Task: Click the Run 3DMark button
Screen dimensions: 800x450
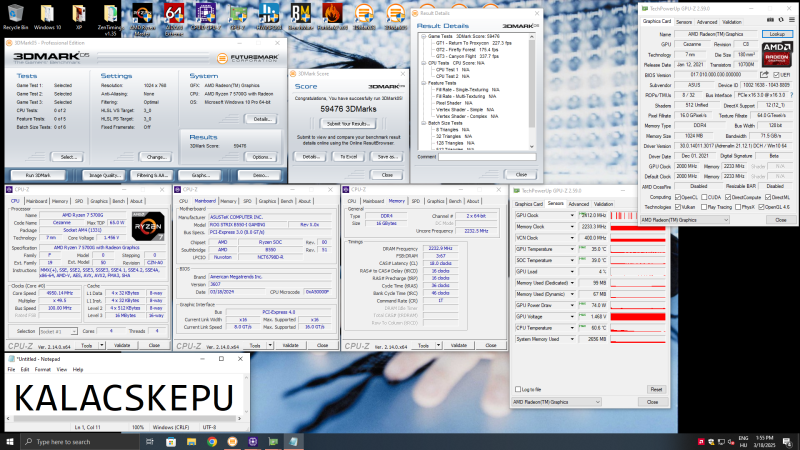Action: [38, 175]
